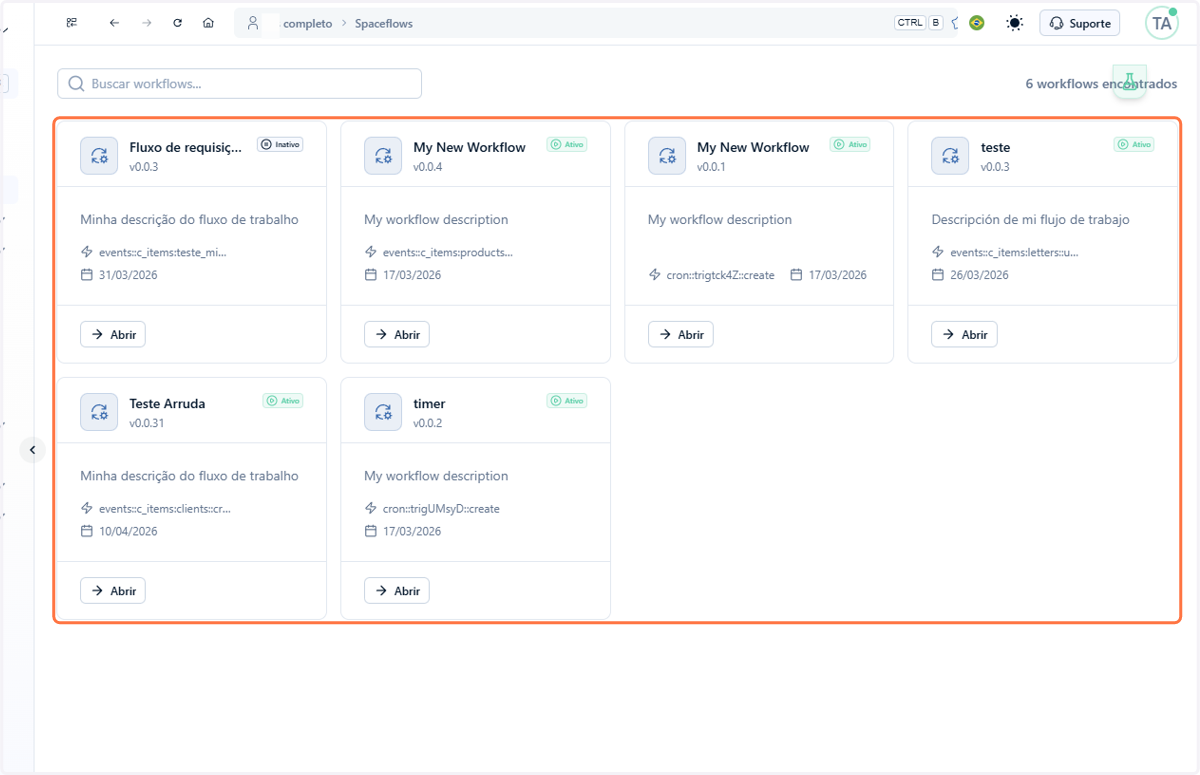Click 'Ativo' badge on 'timer' card
Viewport: 1200px width, 775px height.
[x=567, y=400]
